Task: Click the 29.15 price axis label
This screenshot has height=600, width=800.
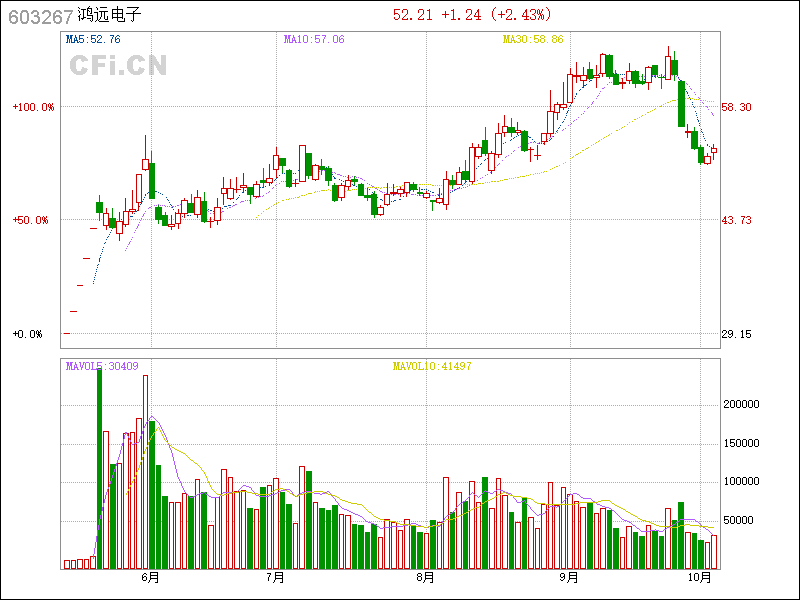Action: [736, 334]
